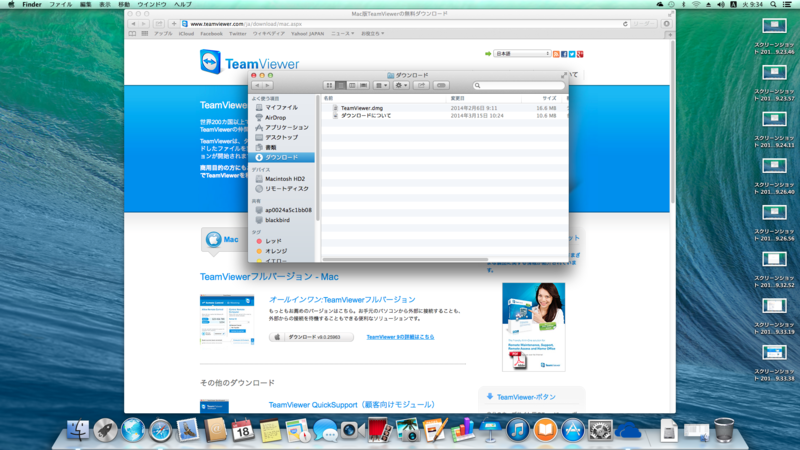Viewport: 800px width, 450px height.
Task: Open TeamViewer QuickSupport link
Action: coord(352,405)
